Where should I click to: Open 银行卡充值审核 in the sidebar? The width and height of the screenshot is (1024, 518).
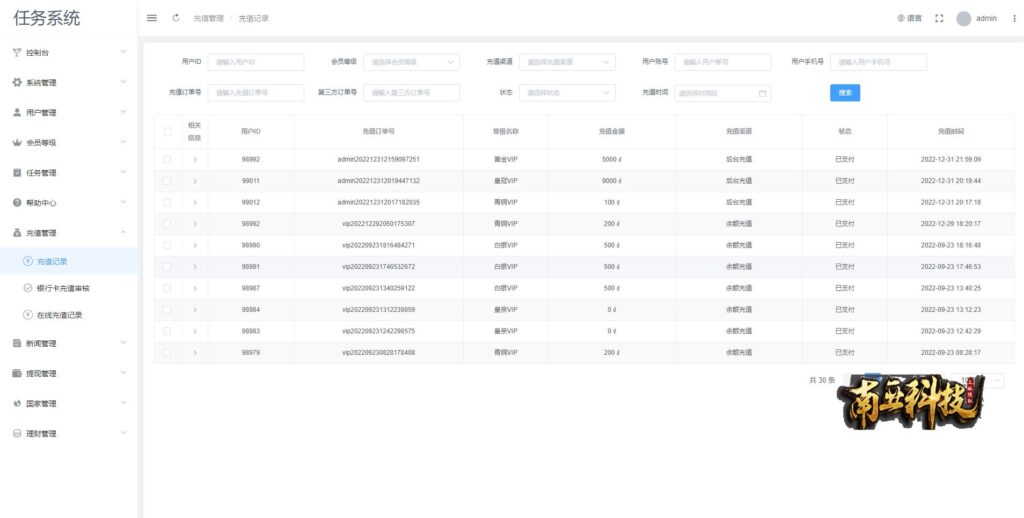click(69, 288)
